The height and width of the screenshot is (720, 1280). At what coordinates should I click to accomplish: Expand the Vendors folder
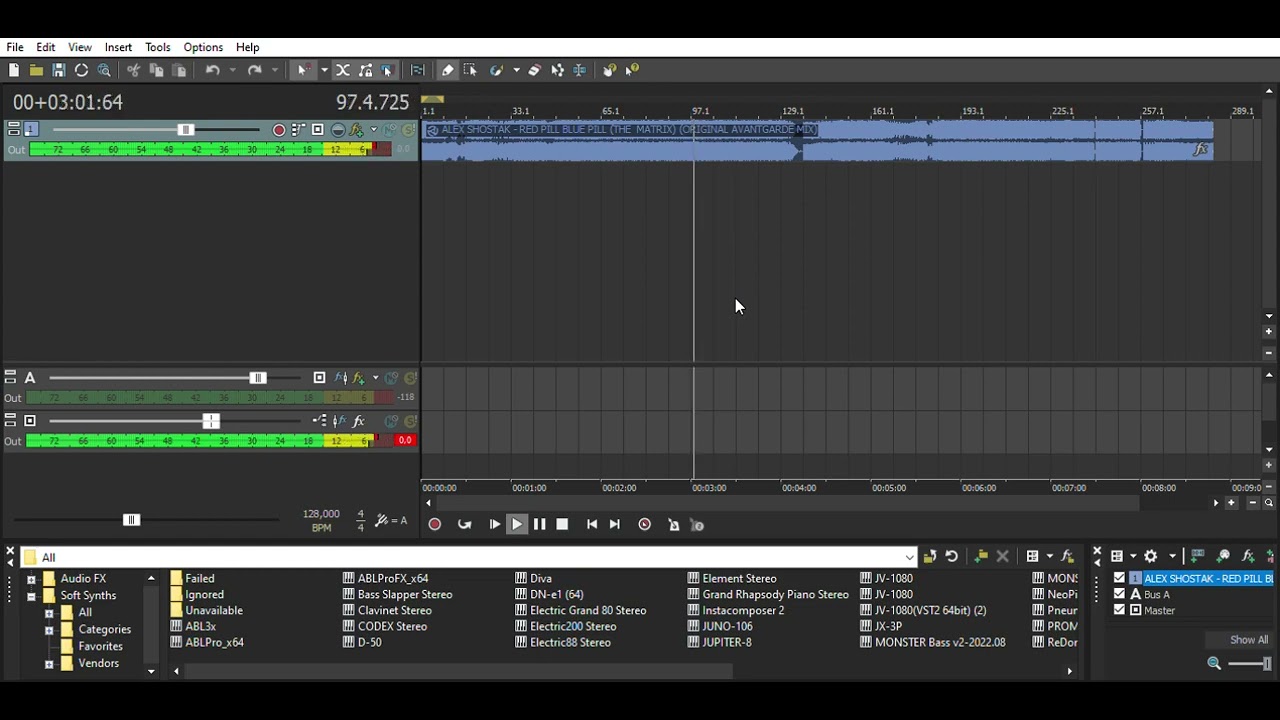tap(49, 664)
